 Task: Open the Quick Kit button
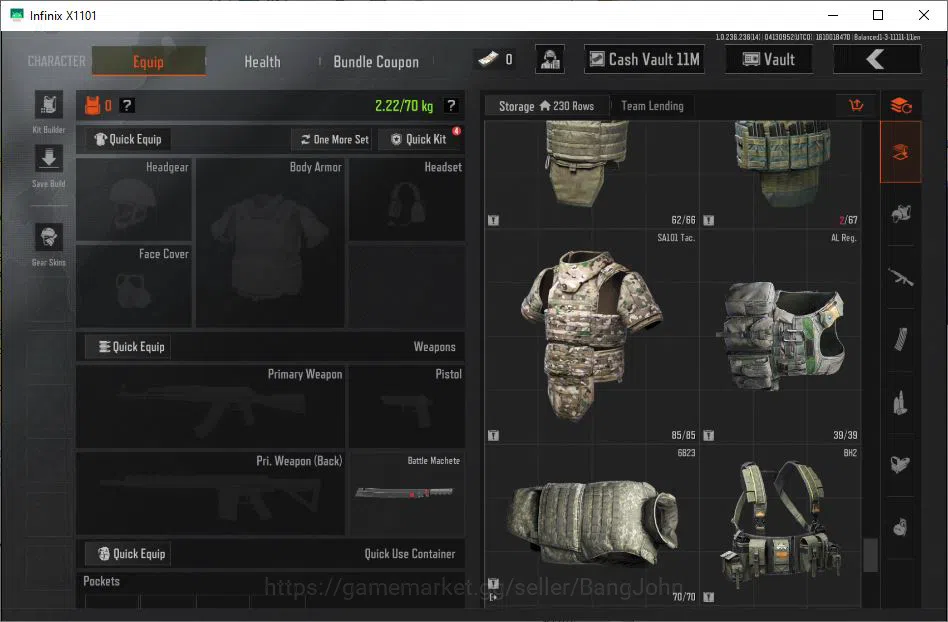(418, 140)
